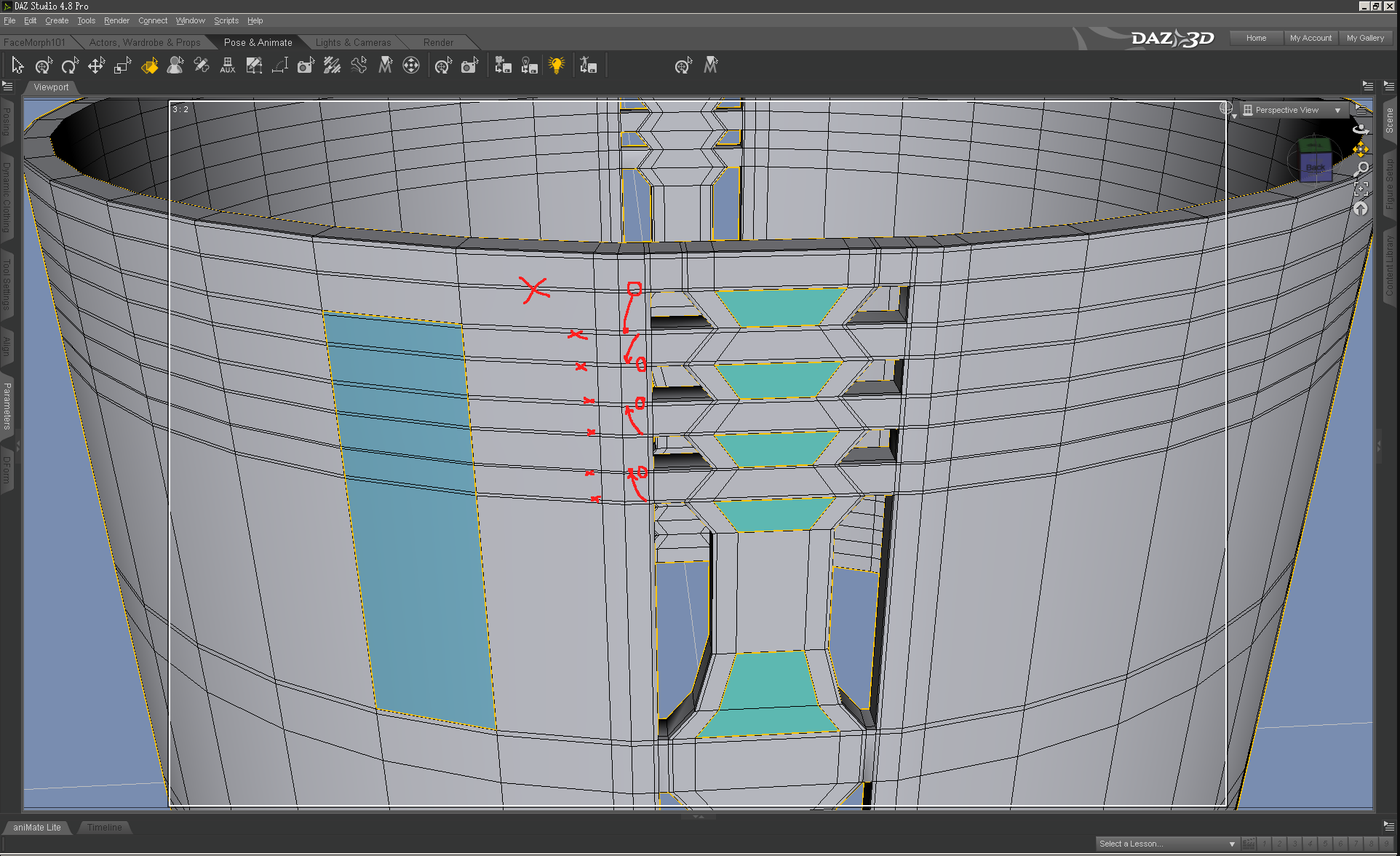Click the orbit camera viewport control
Screen dimensions: 1400x856
1361,129
